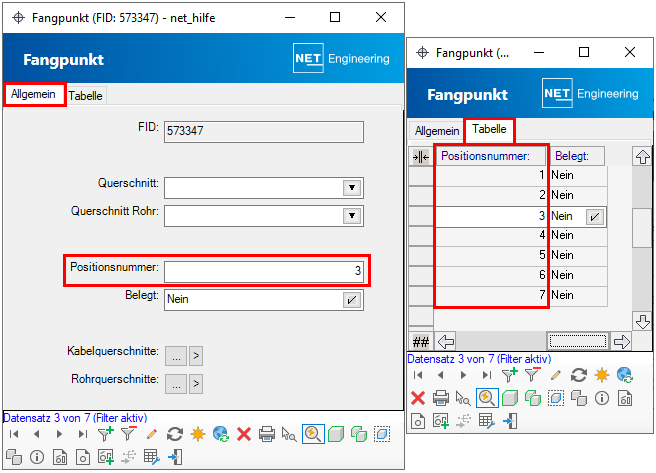
Task: Click the ## button below the table
Action: (420, 341)
